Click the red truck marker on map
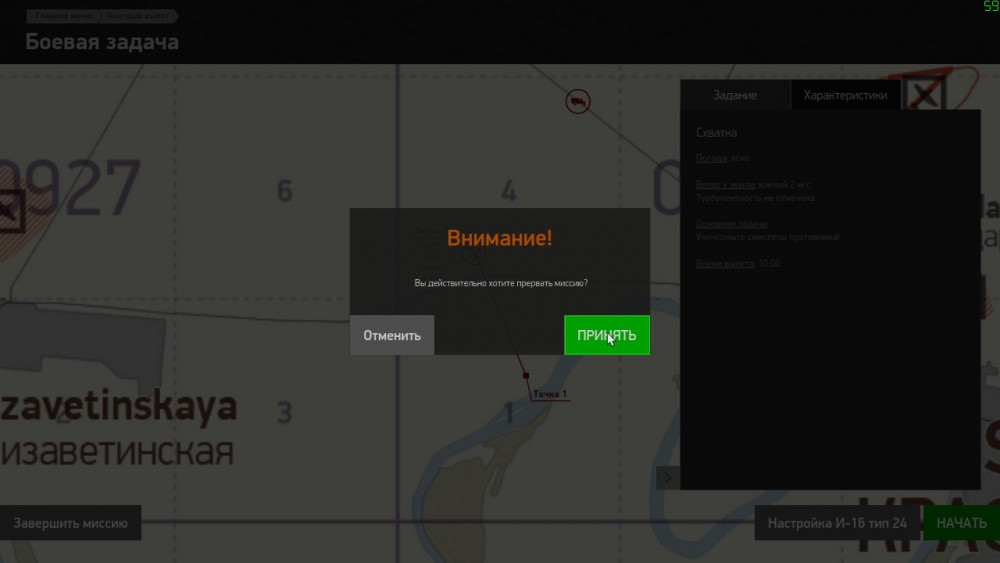 tap(578, 101)
